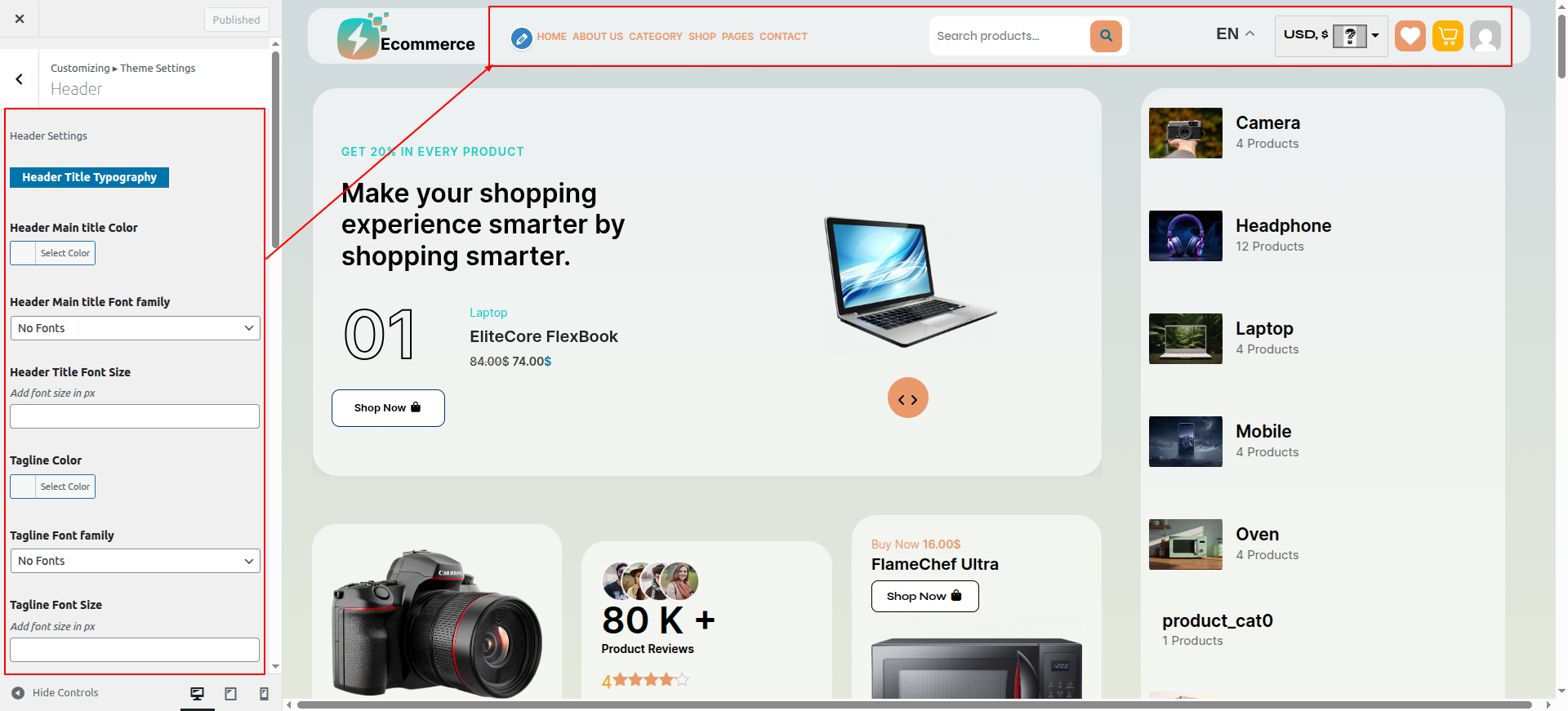The height and width of the screenshot is (711, 1568).
Task: Open Header Main title Font family dropdown
Action: click(135, 328)
